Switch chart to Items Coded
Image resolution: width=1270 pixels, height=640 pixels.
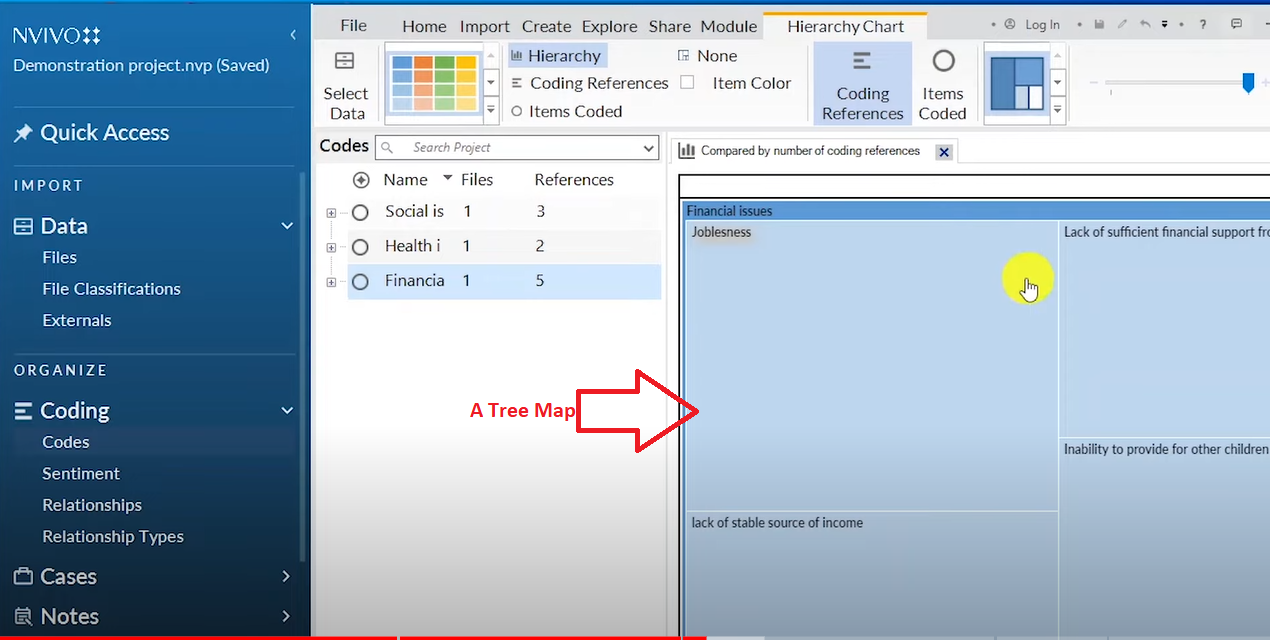942,83
